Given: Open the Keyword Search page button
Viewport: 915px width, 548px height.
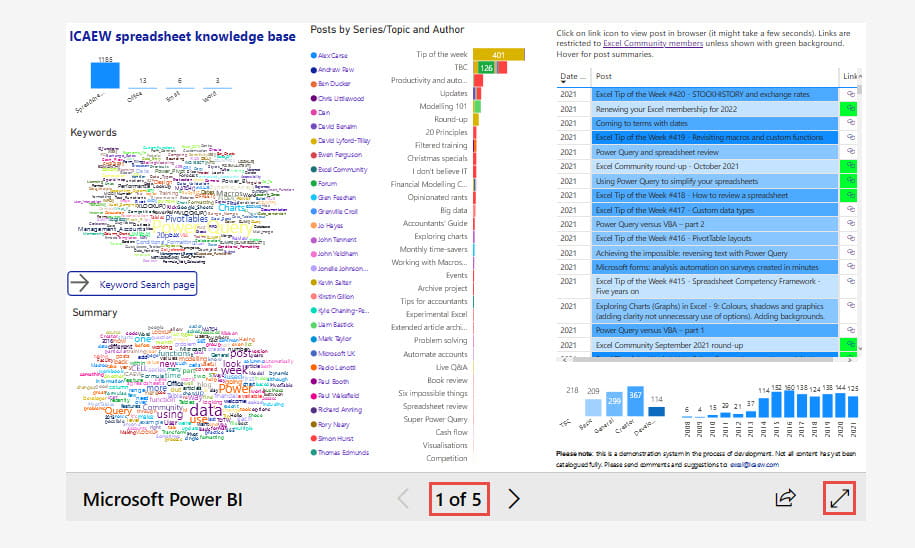Looking at the screenshot, I should 132,284.
